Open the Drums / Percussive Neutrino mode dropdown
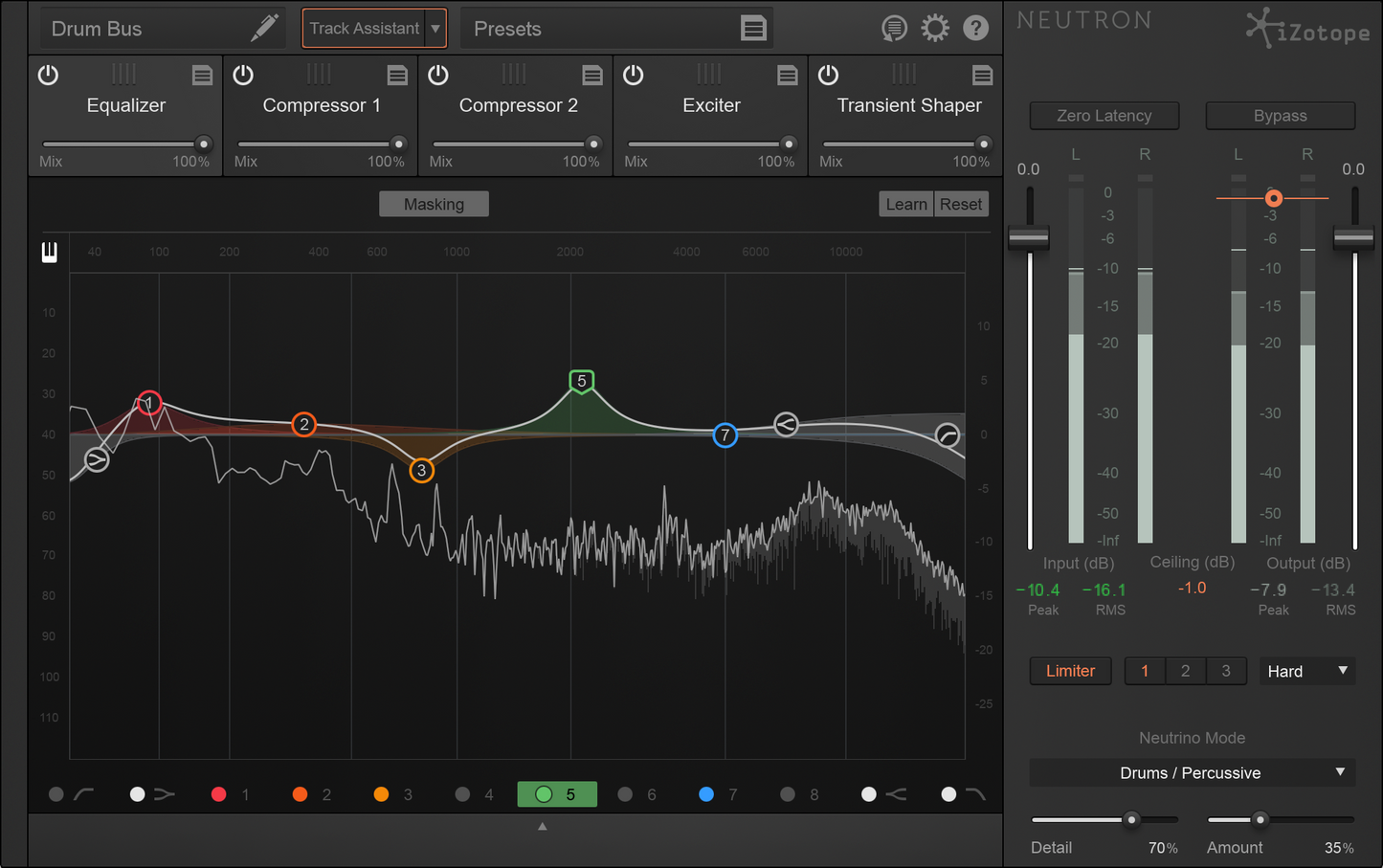This screenshot has width=1383, height=868. (x=1192, y=772)
